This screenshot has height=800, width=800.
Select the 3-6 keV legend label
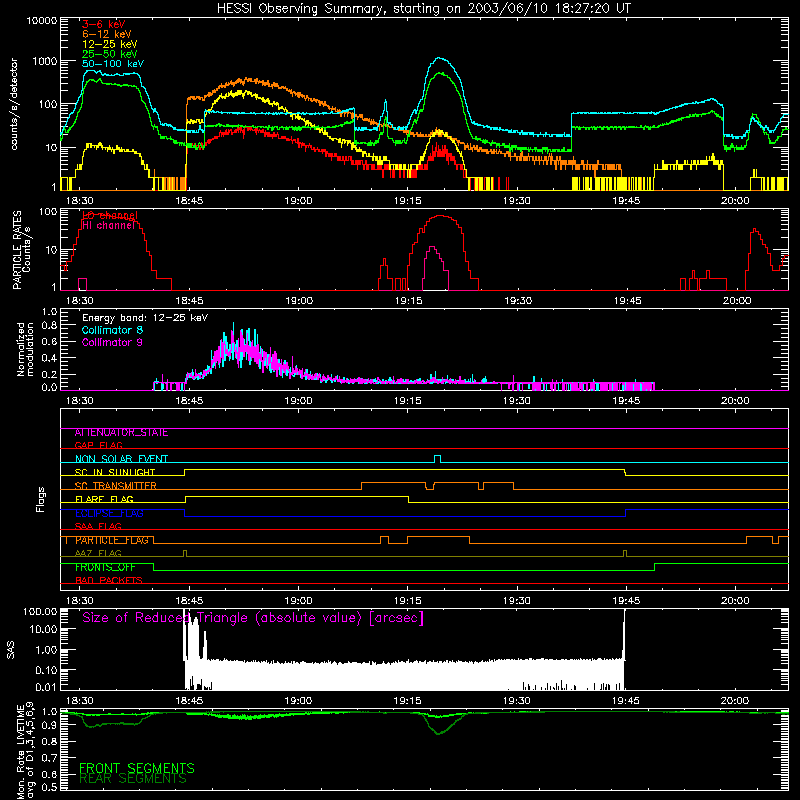[x=103, y=24]
